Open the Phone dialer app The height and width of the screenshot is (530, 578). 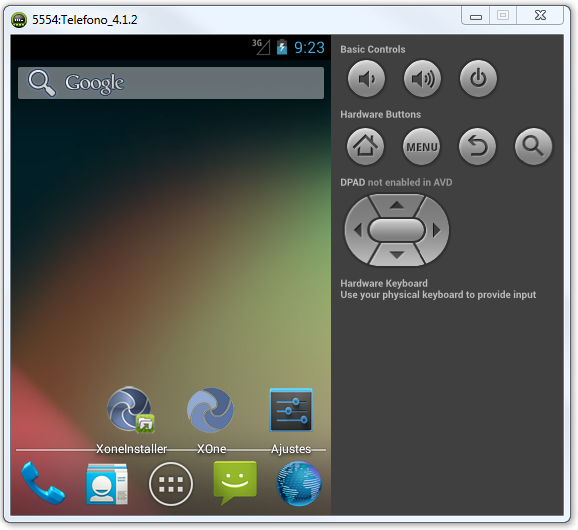pyautogui.click(x=43, y=483)
